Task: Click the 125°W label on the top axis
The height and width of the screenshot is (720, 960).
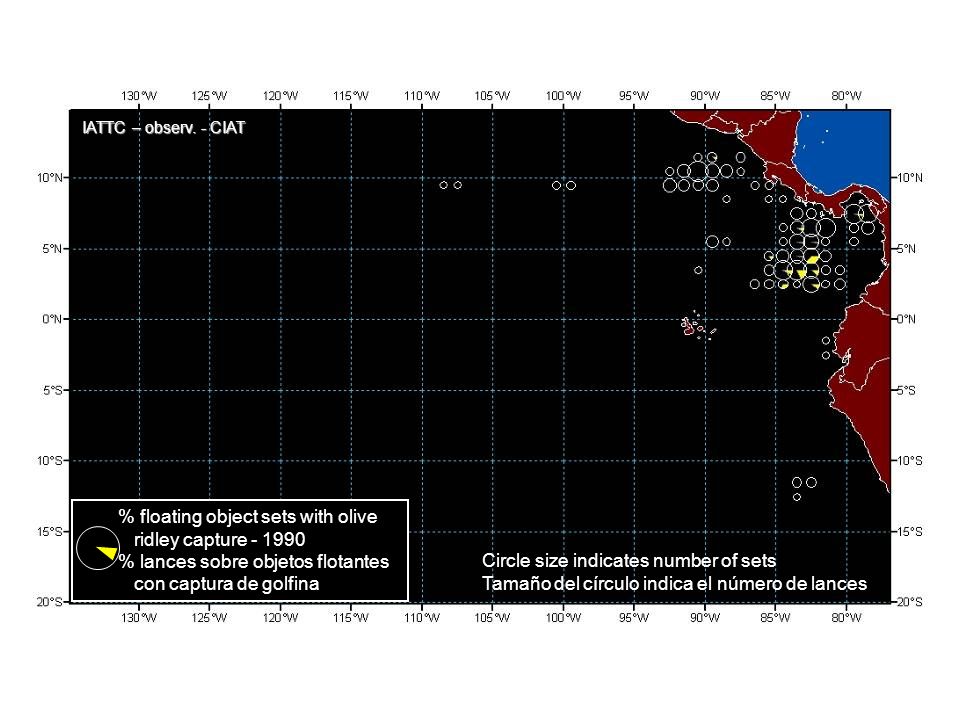Action: 209,96
